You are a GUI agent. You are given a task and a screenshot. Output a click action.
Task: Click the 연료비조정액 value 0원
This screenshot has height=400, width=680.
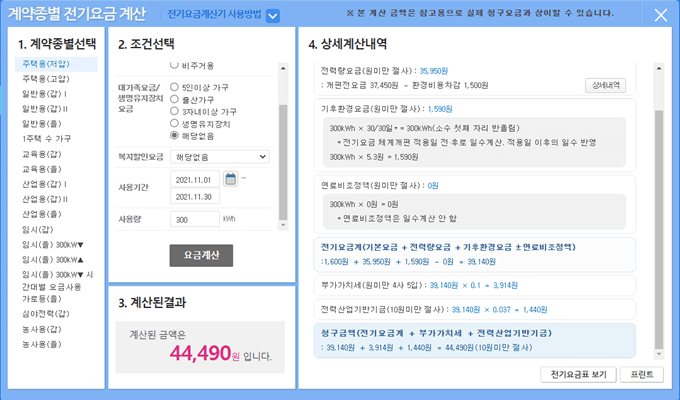433,185
